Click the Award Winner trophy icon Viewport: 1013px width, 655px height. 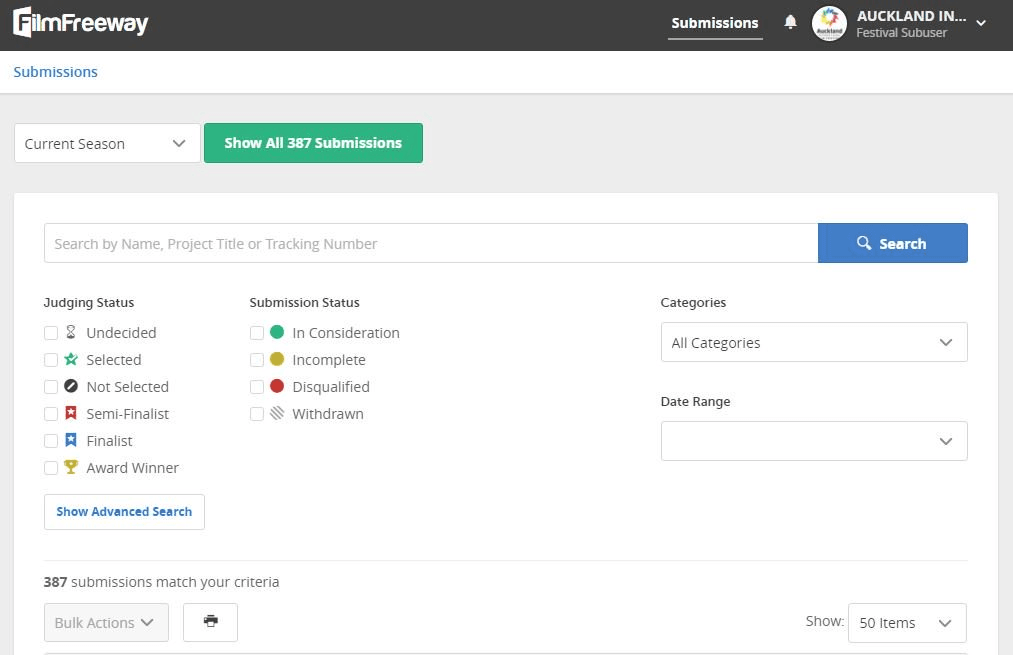click(x=71, y=467)
